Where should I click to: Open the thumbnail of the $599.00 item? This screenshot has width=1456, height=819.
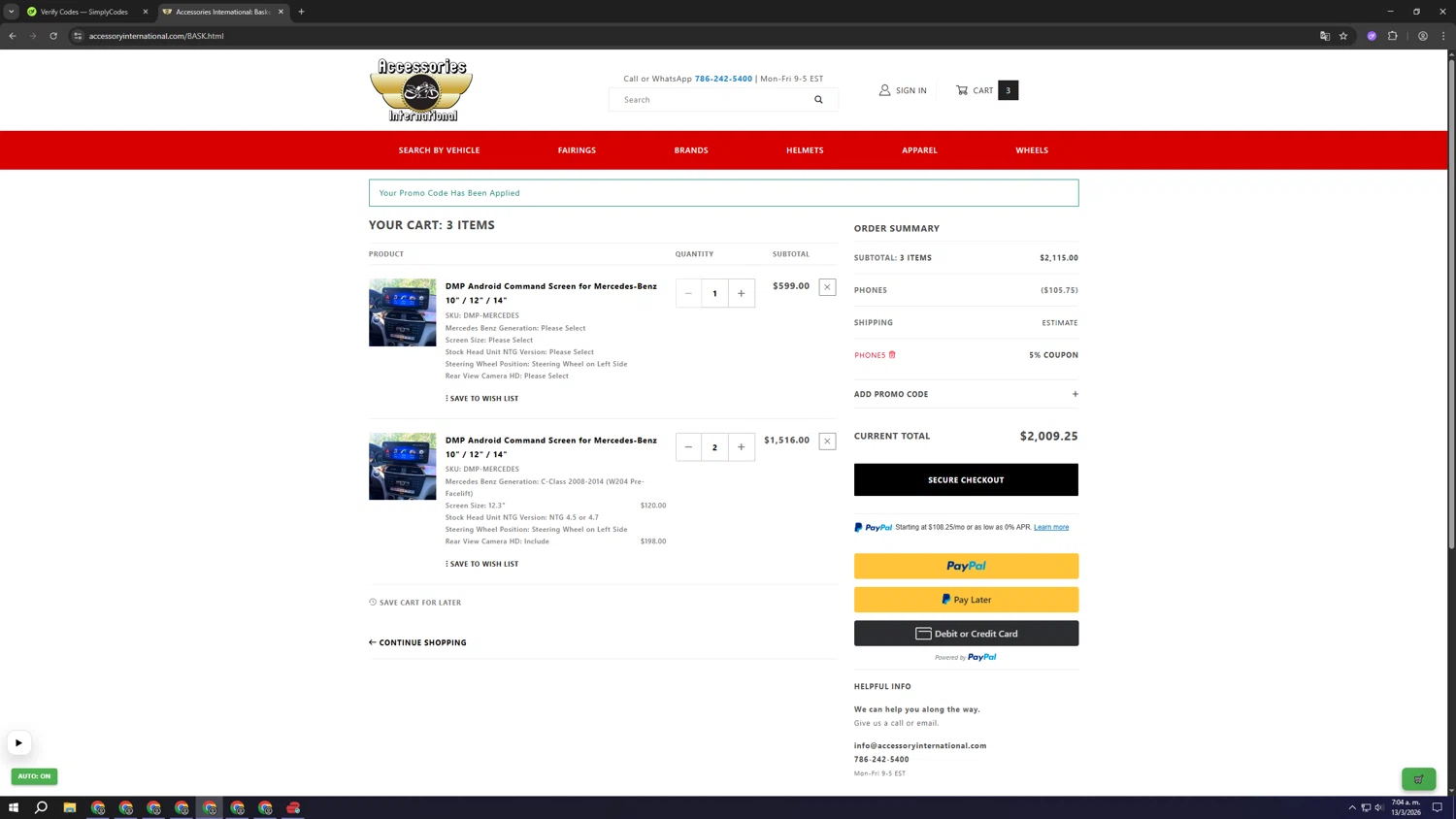click(x=403, y=312)
